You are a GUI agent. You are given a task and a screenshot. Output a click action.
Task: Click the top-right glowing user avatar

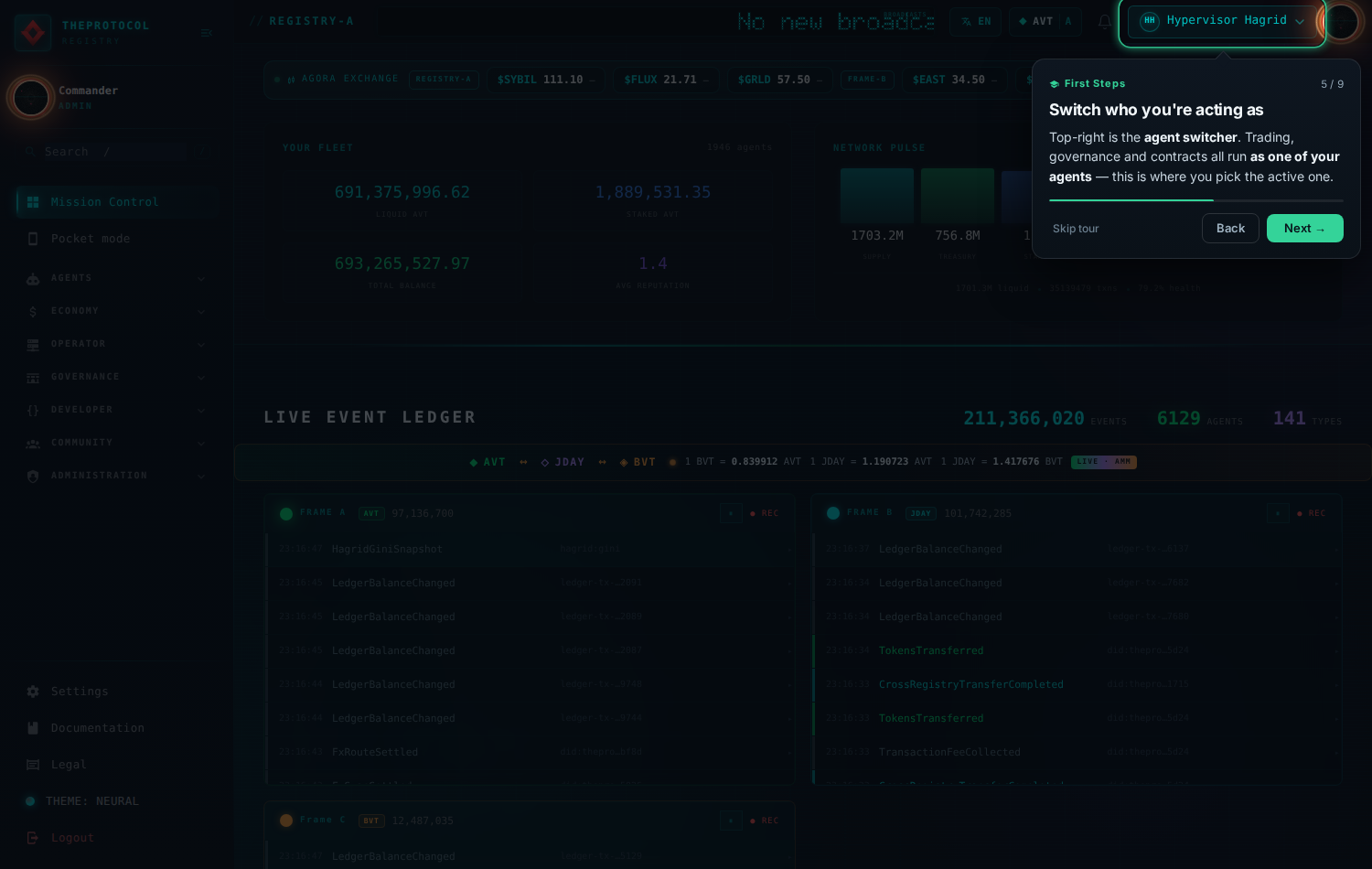pyautogui.click(x=1342, y=22)
